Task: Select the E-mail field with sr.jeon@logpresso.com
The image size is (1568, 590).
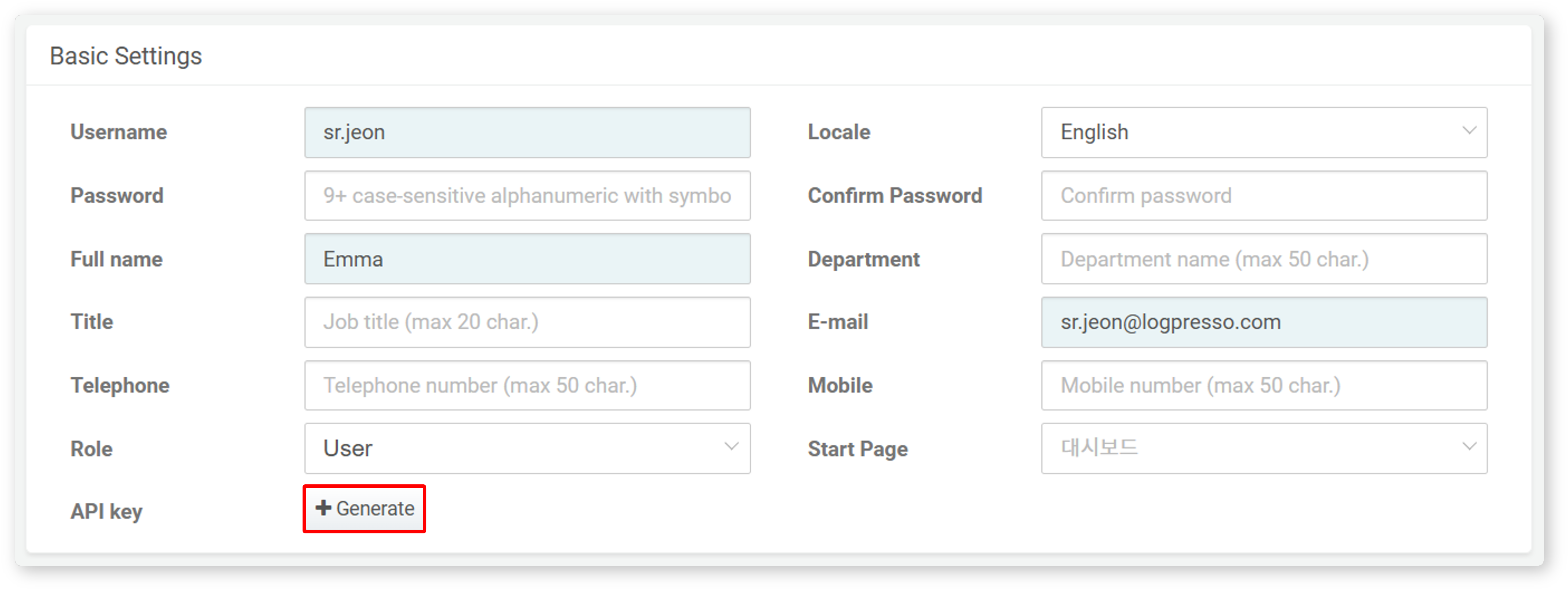Action: pyautogui.click(x=1263, y=322)
